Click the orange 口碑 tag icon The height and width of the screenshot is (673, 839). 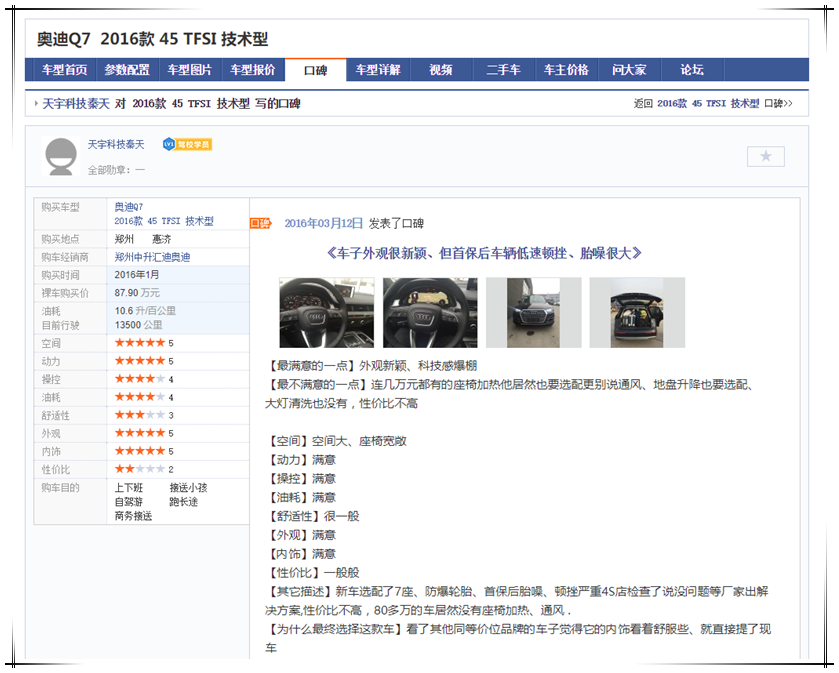click(261, 223)
